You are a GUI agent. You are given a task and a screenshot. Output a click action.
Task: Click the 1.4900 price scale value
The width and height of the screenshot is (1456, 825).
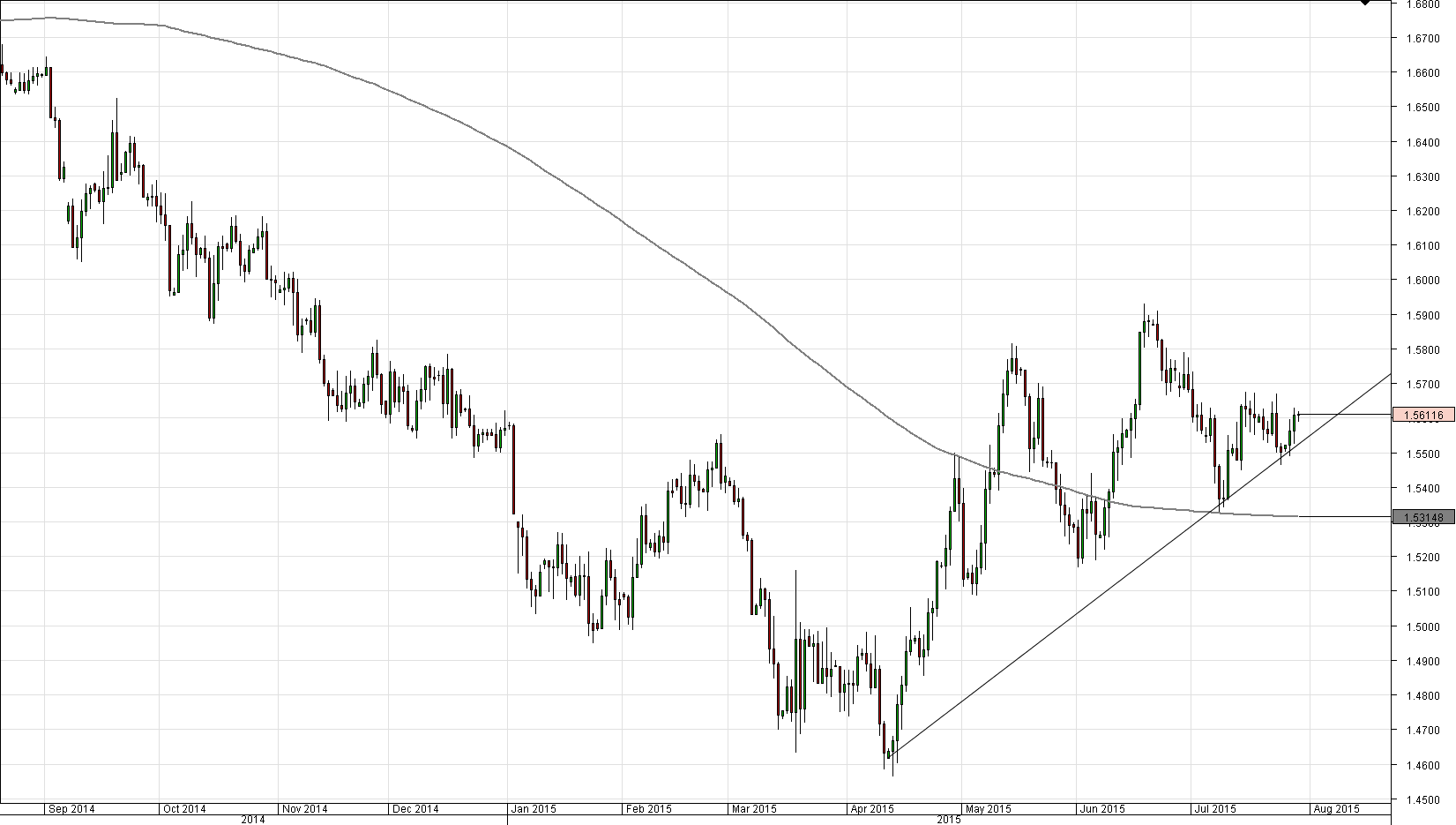click(x=1425, y=661)
